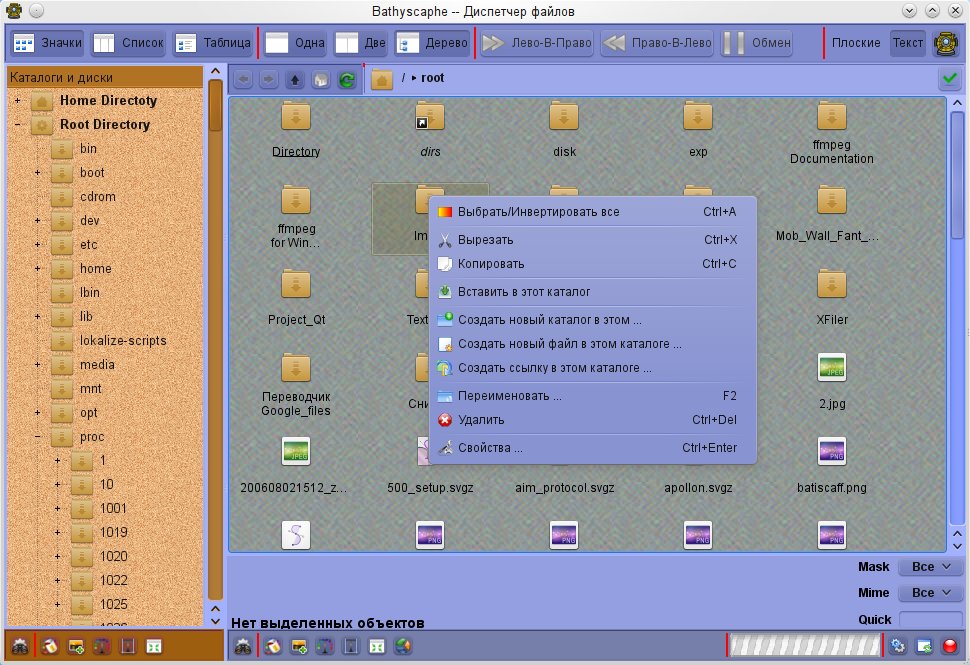Viewport: 970px width, 665px height.
Task: Click the green checkmark beside path bar
Action: [x=950, y=78]
